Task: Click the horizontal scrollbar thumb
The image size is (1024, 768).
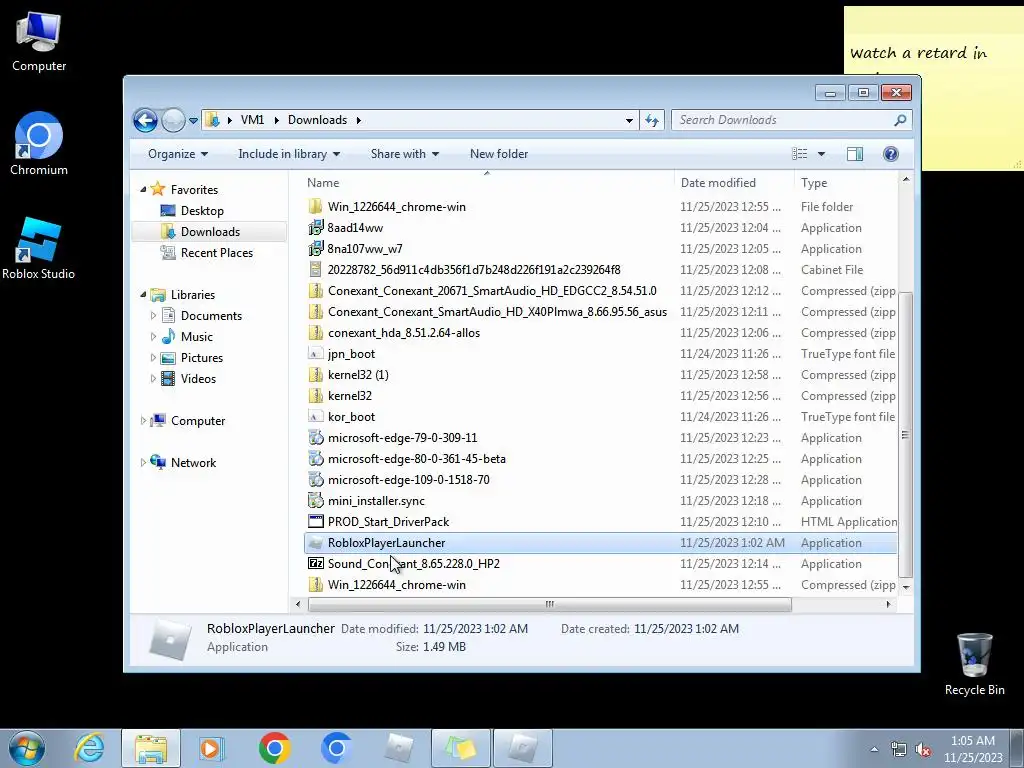Action: tap(549, 605)
